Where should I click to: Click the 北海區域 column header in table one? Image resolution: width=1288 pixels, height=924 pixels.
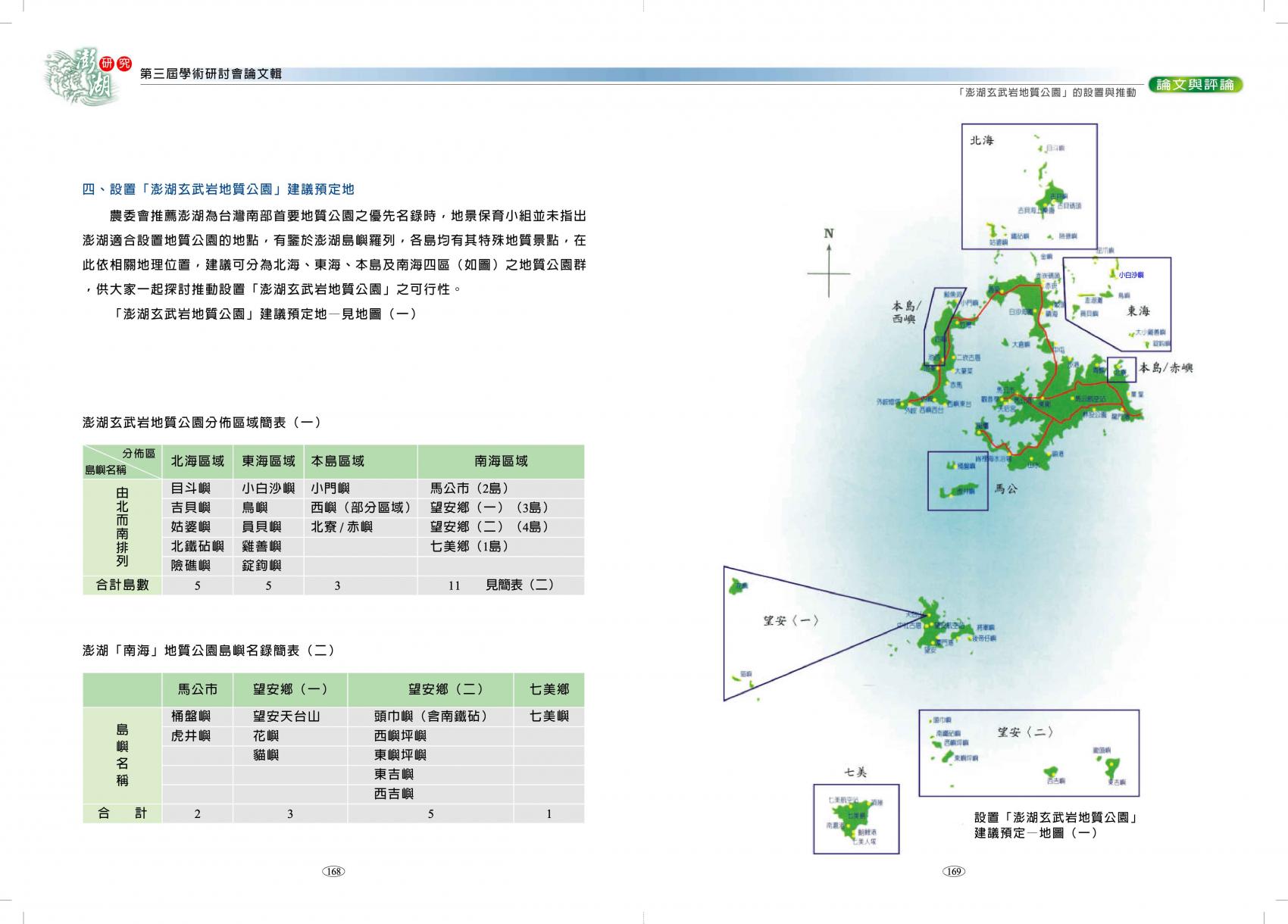click(x=197, y=461)
